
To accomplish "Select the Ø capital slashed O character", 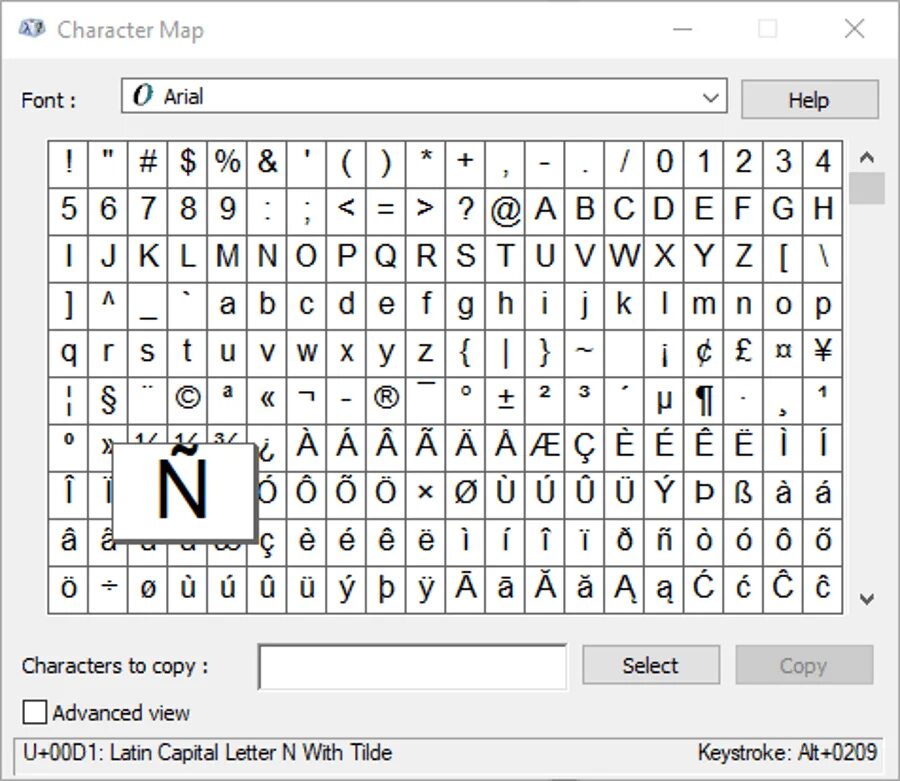I will 465,493.
